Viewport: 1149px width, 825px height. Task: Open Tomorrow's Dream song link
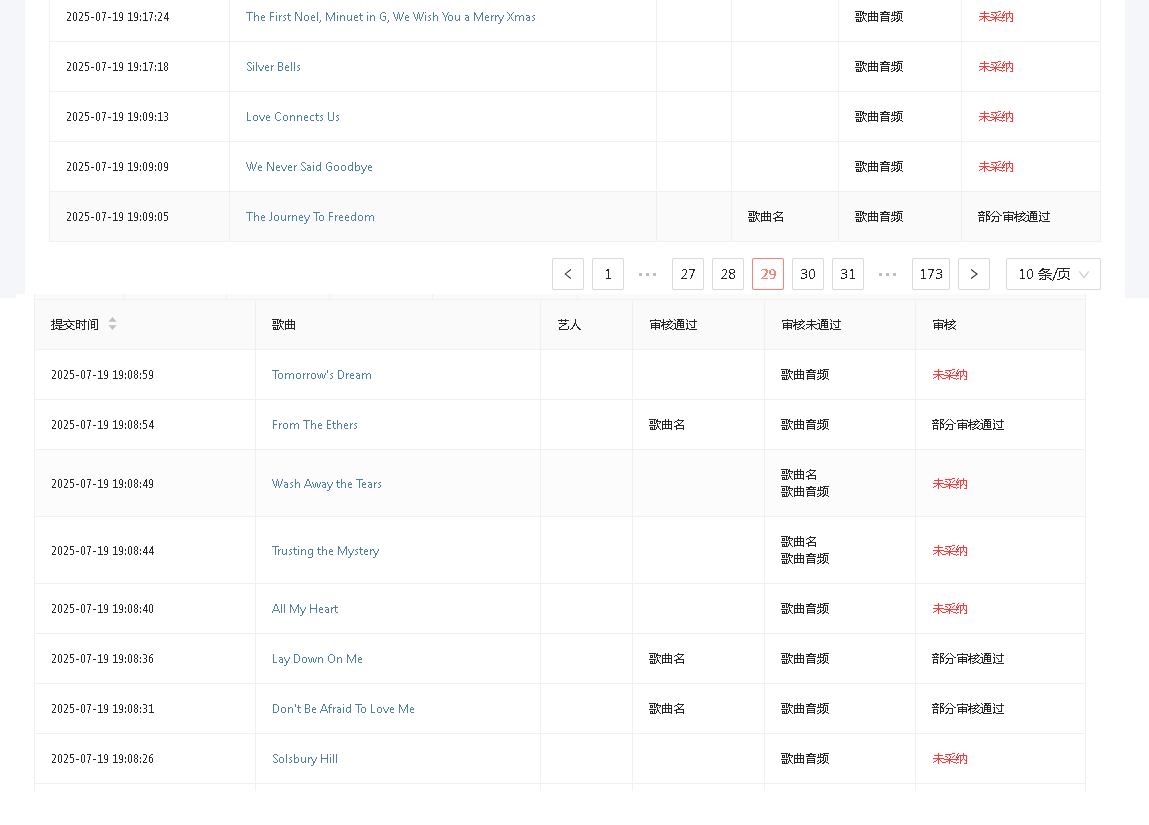click(321, 375)
